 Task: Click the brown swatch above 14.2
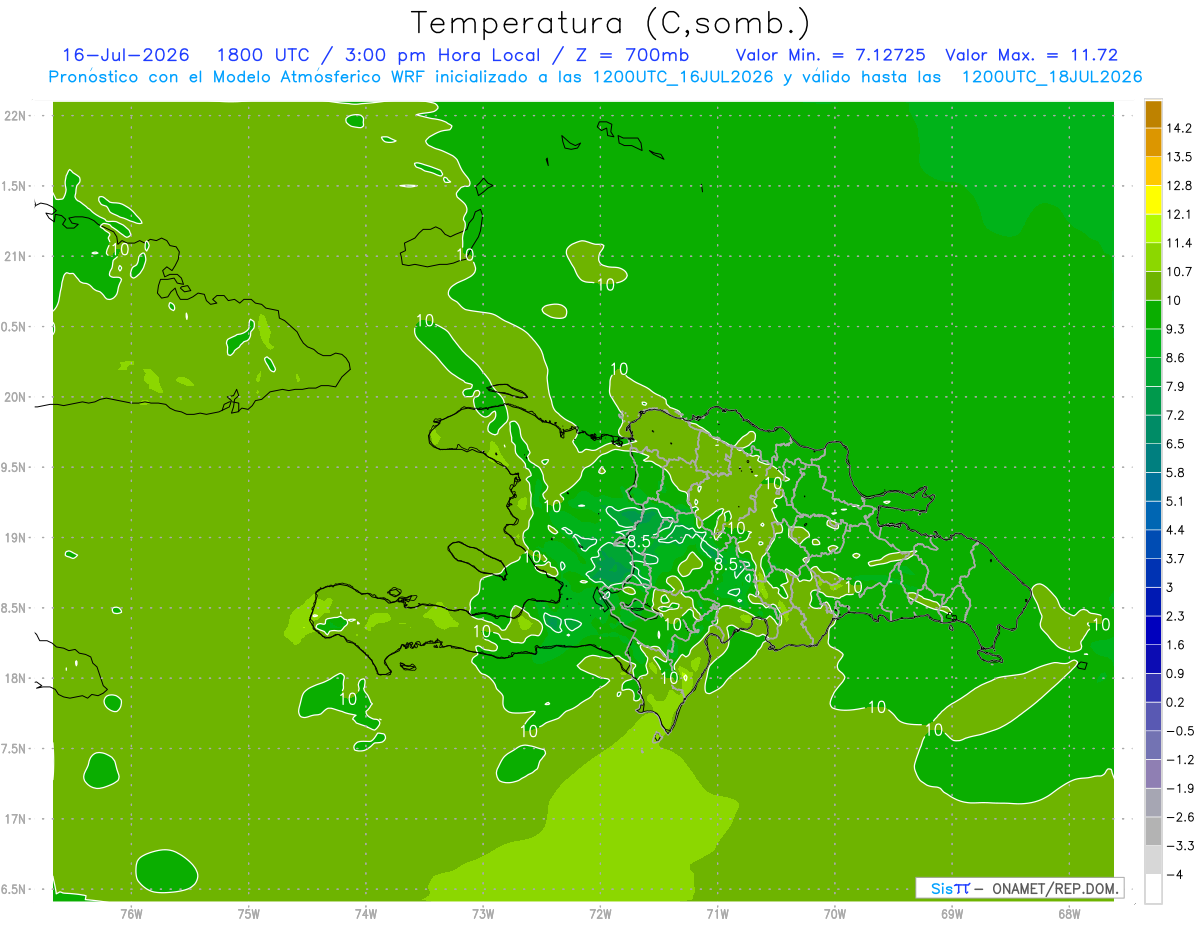coord(1153,115)
